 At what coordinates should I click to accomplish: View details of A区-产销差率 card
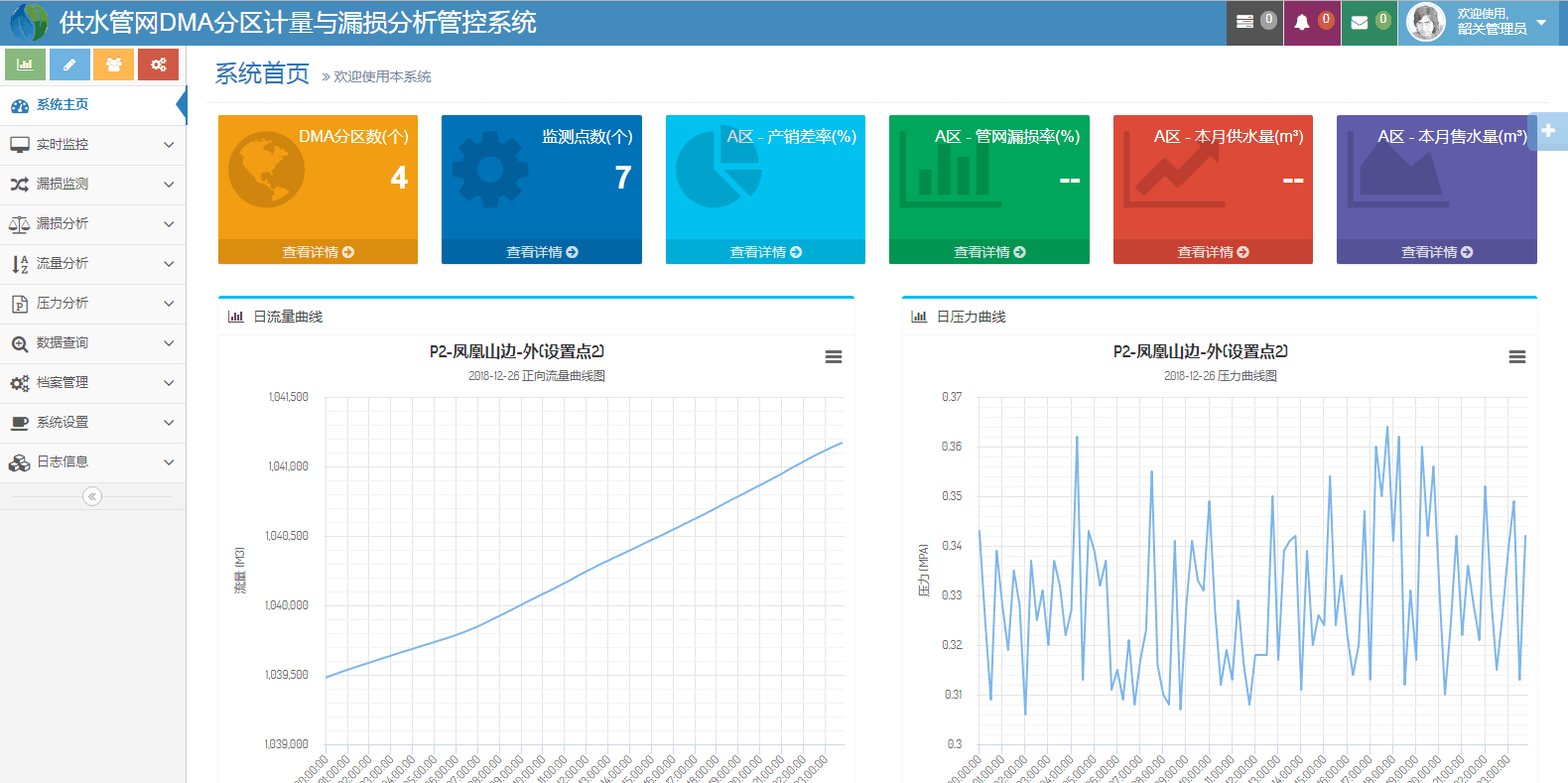point(765,252)
